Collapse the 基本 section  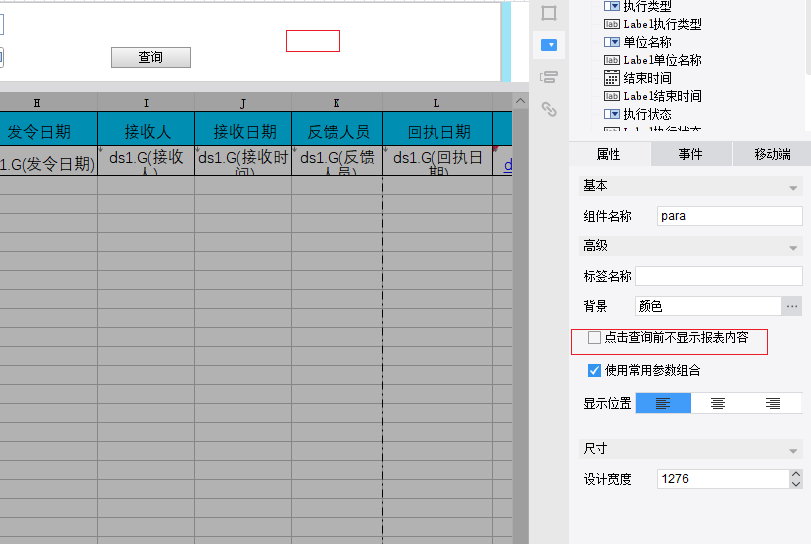(x=793, y=188)
